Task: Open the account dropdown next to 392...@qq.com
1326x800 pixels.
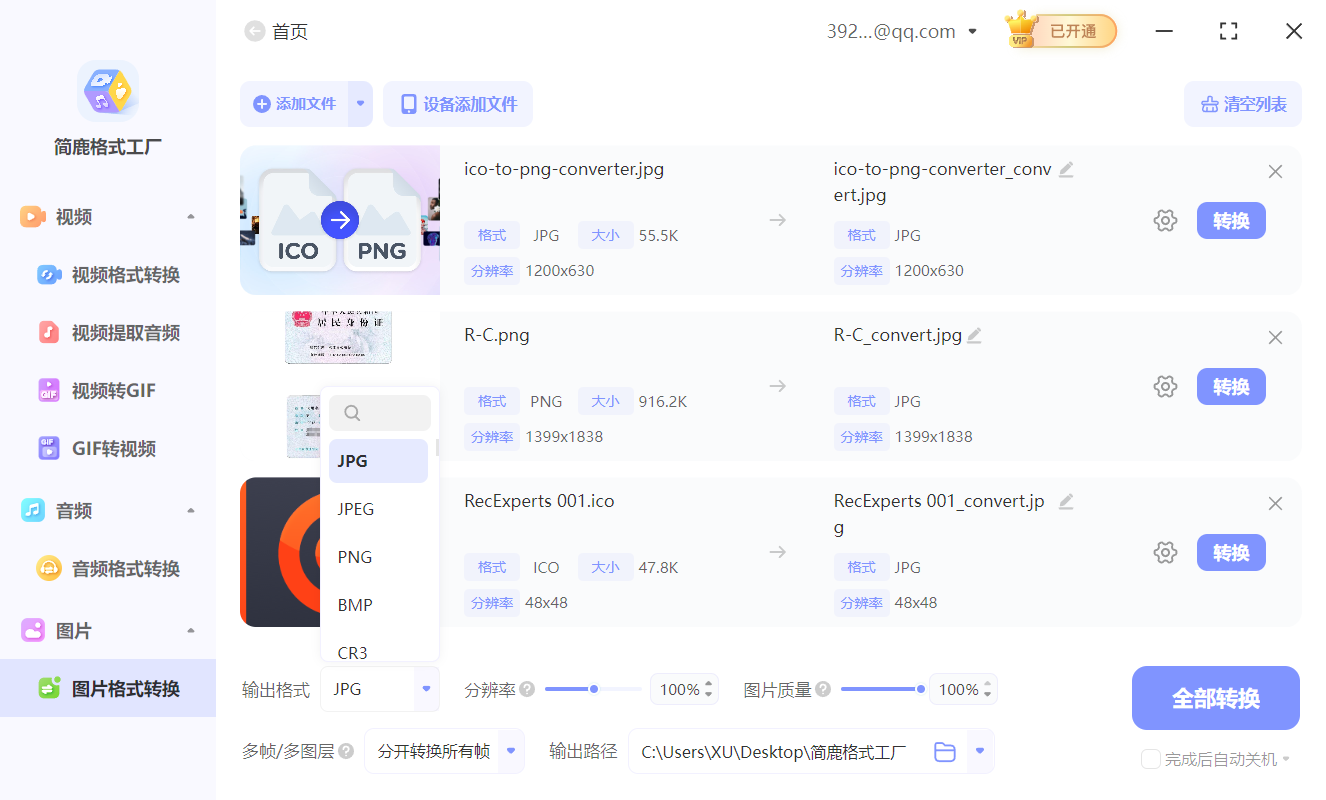Action: tap(971, 31)
